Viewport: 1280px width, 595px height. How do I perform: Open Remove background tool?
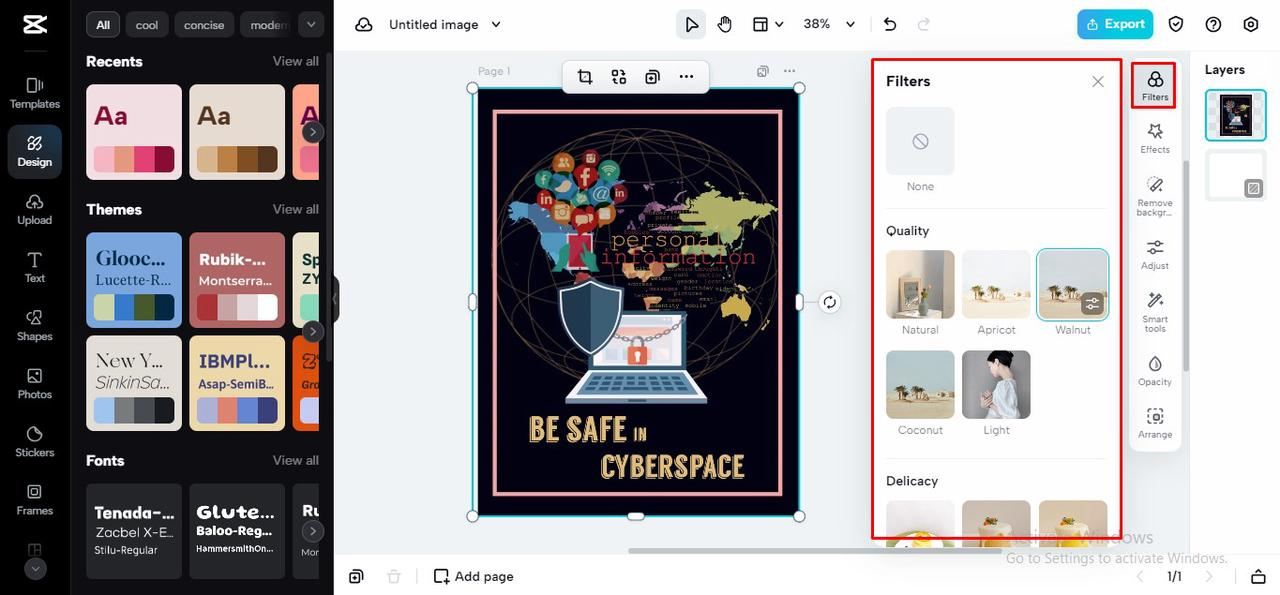point(1155,196)
